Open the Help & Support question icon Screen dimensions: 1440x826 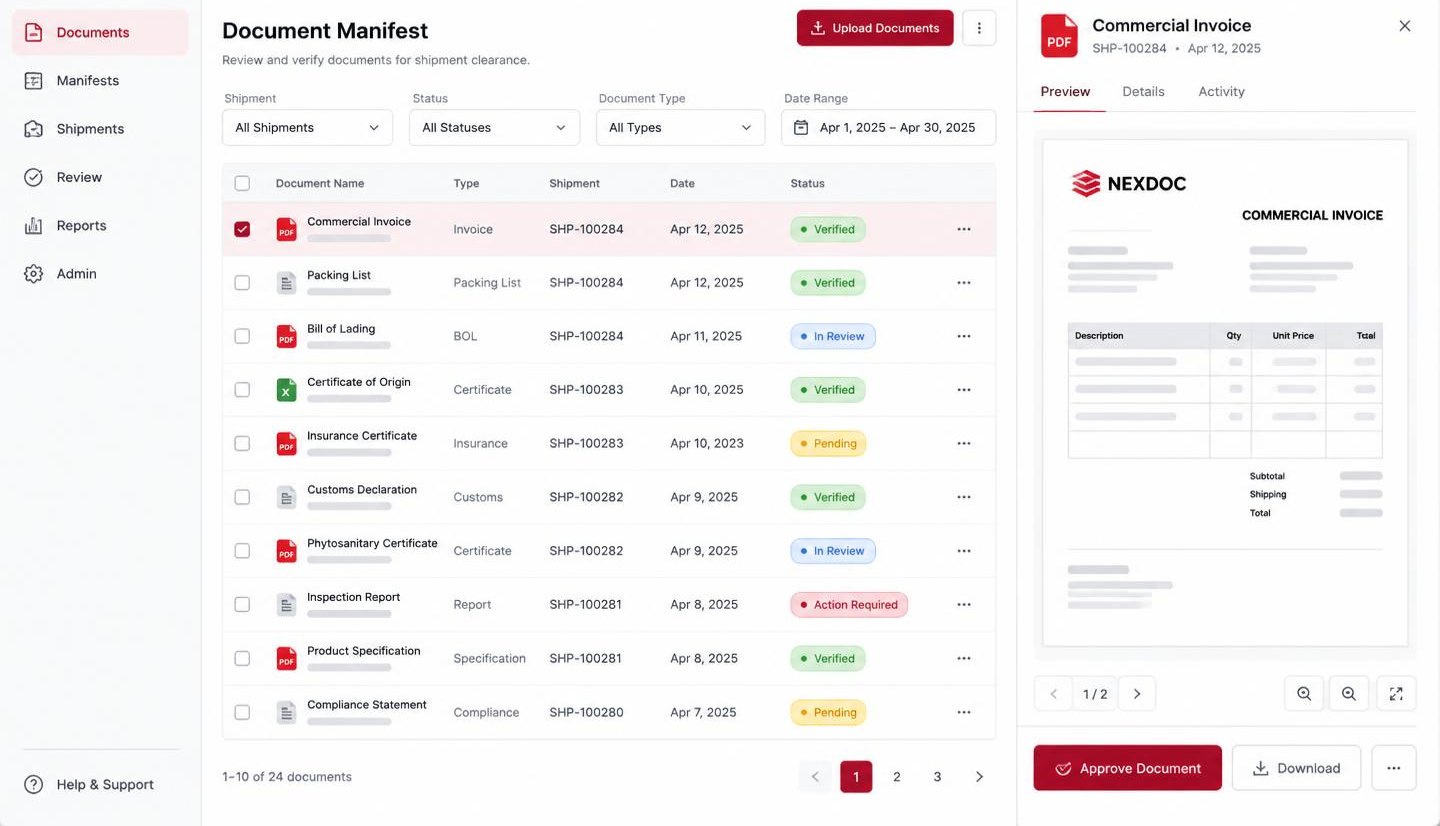click(33, 785)
